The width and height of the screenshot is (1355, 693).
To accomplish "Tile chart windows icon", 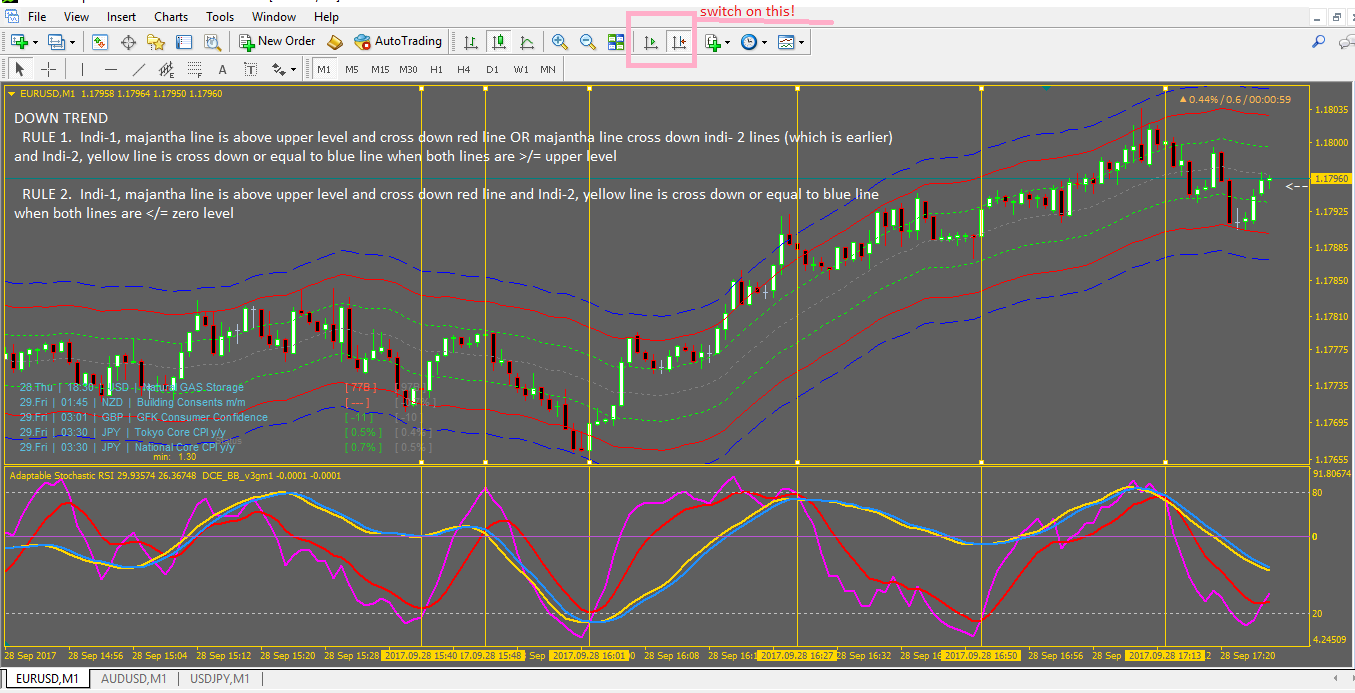I will click(x=616, y=42).
